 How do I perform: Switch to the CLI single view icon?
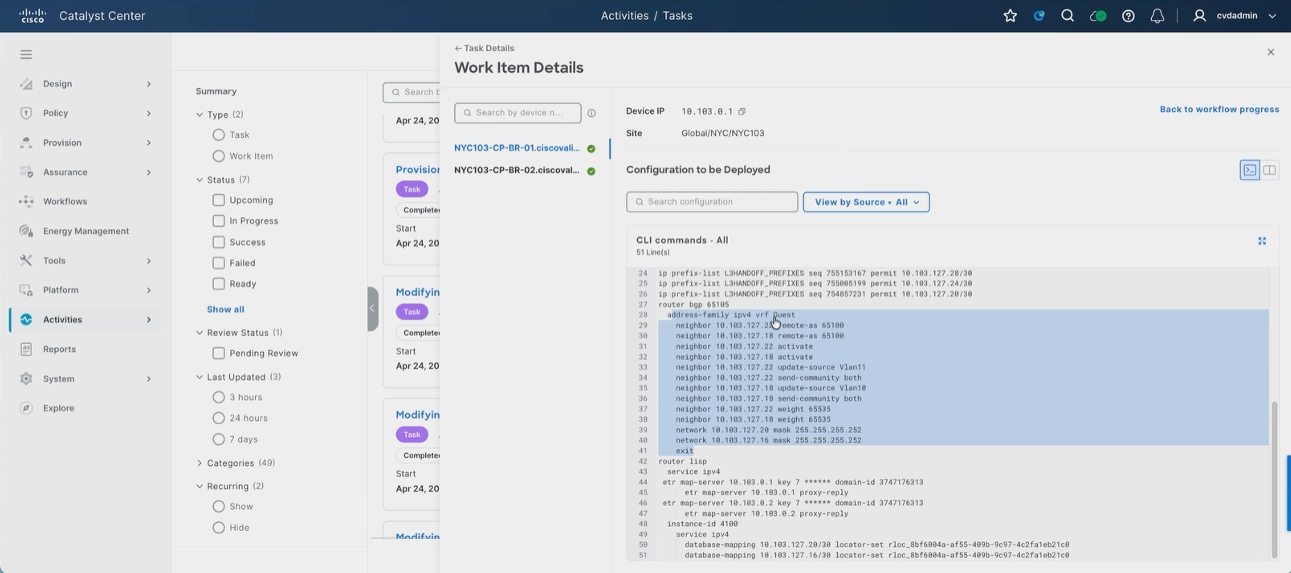[1250, 170]
